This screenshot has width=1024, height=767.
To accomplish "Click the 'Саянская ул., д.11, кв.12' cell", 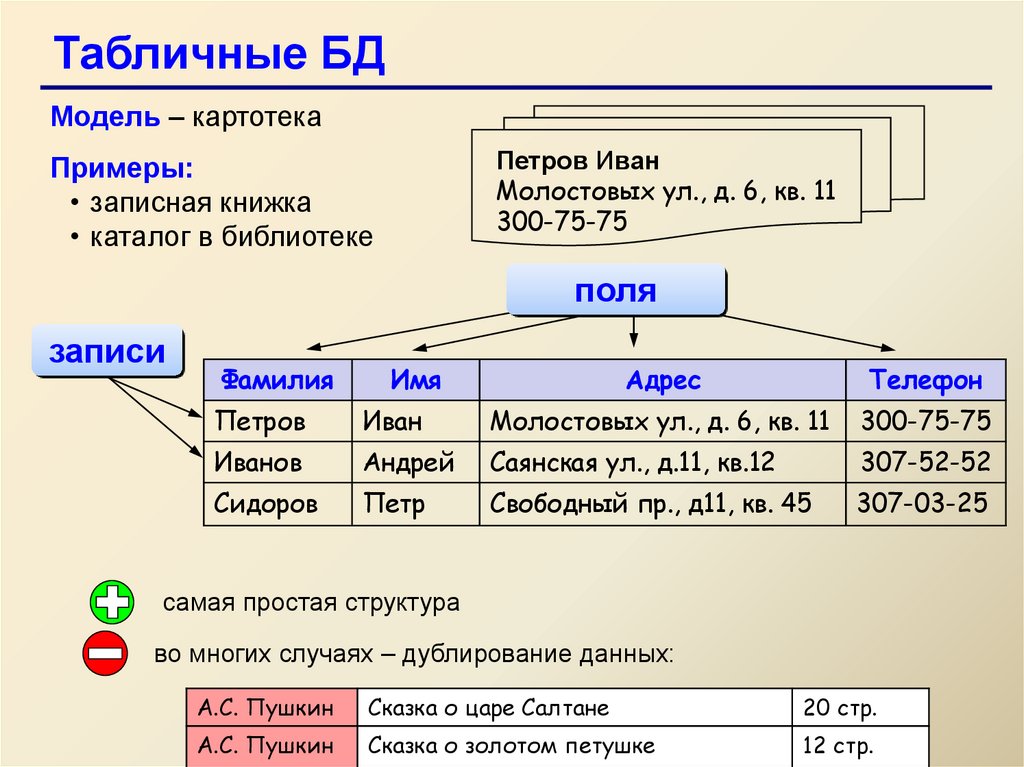I will coord(662,462).
